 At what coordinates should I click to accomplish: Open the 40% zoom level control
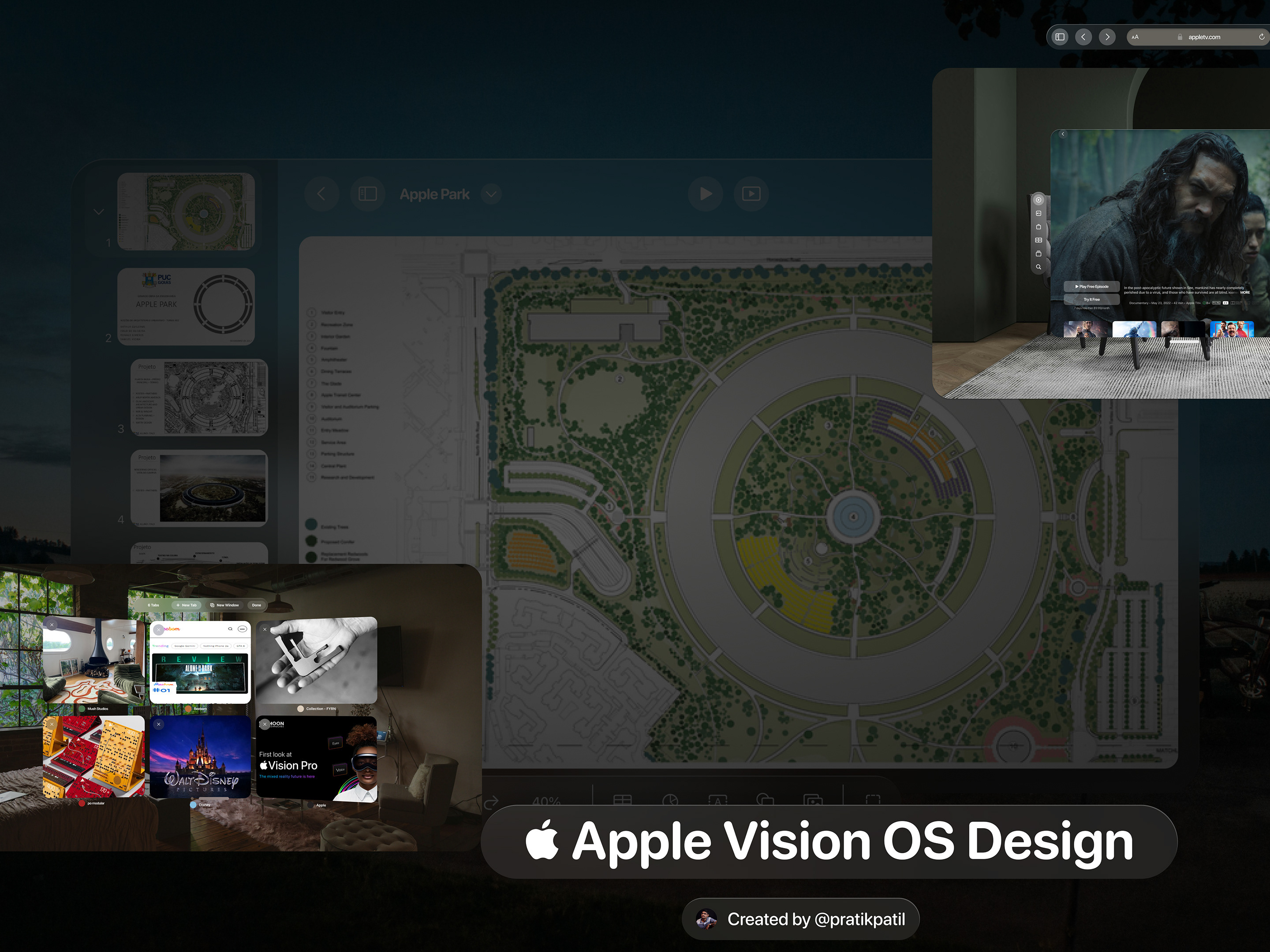point(546,801)
